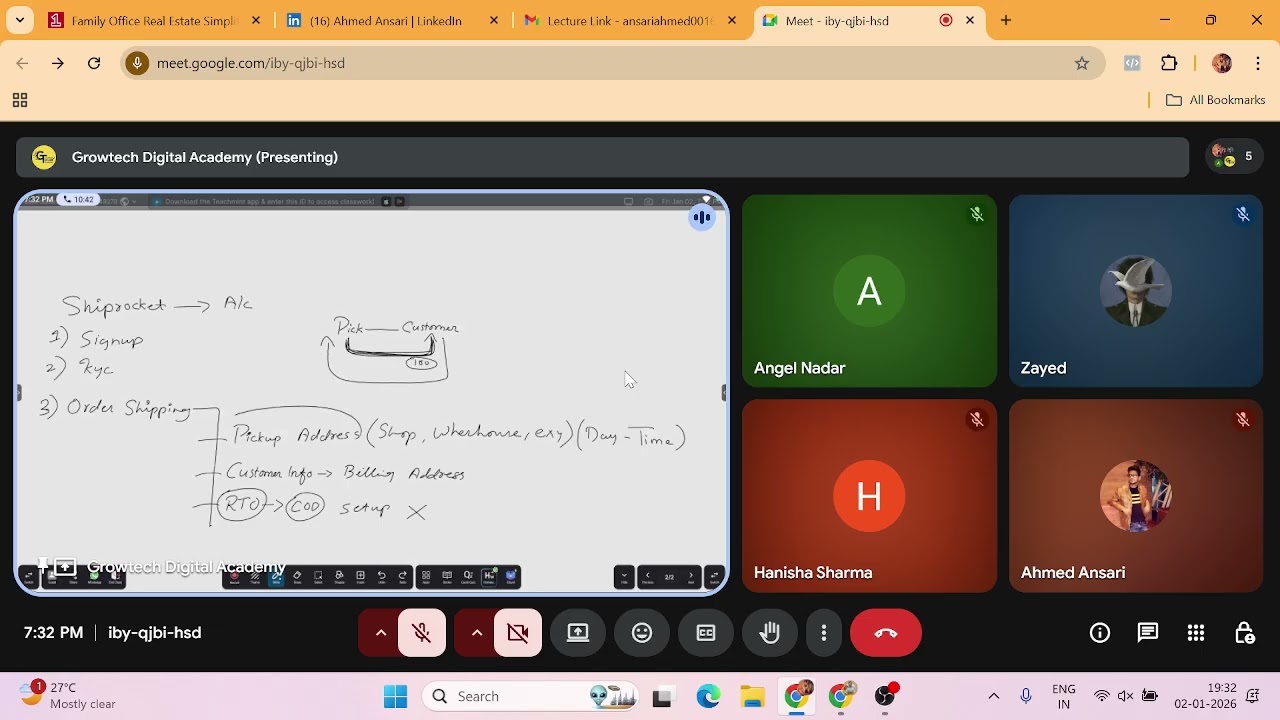Toggle microphone mute in Meet controls
The height and width of the screenshot is (720, 1280).
point(422,633)
